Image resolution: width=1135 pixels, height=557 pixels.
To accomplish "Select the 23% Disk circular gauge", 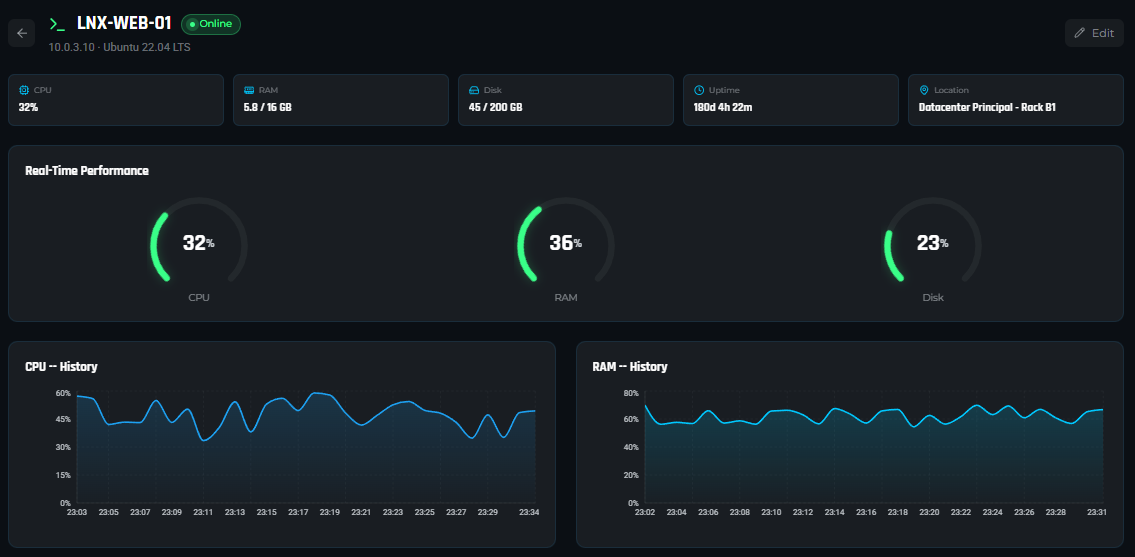I will click(x=933, y=244).
